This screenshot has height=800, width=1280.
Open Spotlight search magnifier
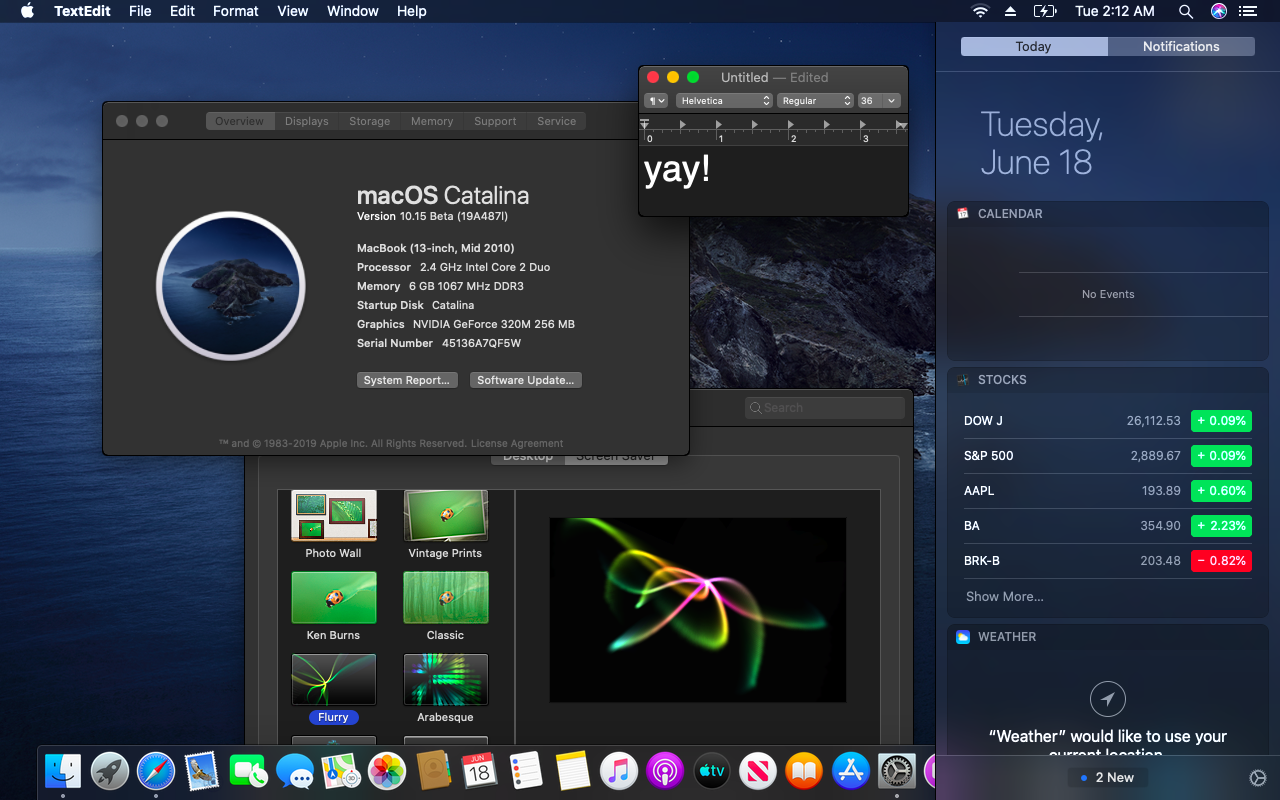(x=1186, y=11)
